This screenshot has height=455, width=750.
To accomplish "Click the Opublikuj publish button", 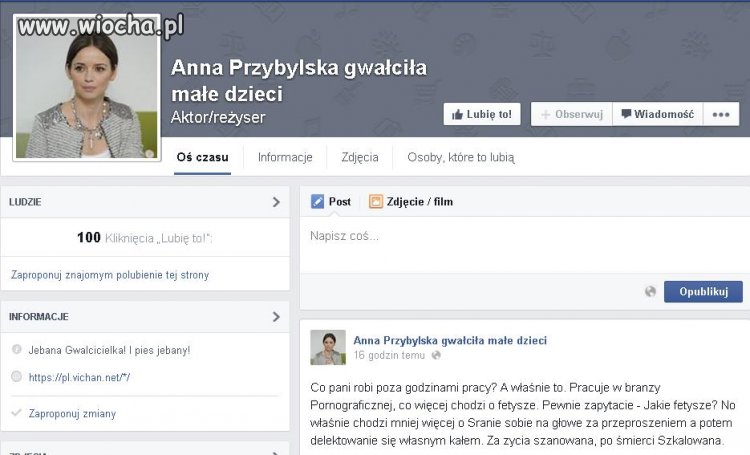I will point(703,292).
